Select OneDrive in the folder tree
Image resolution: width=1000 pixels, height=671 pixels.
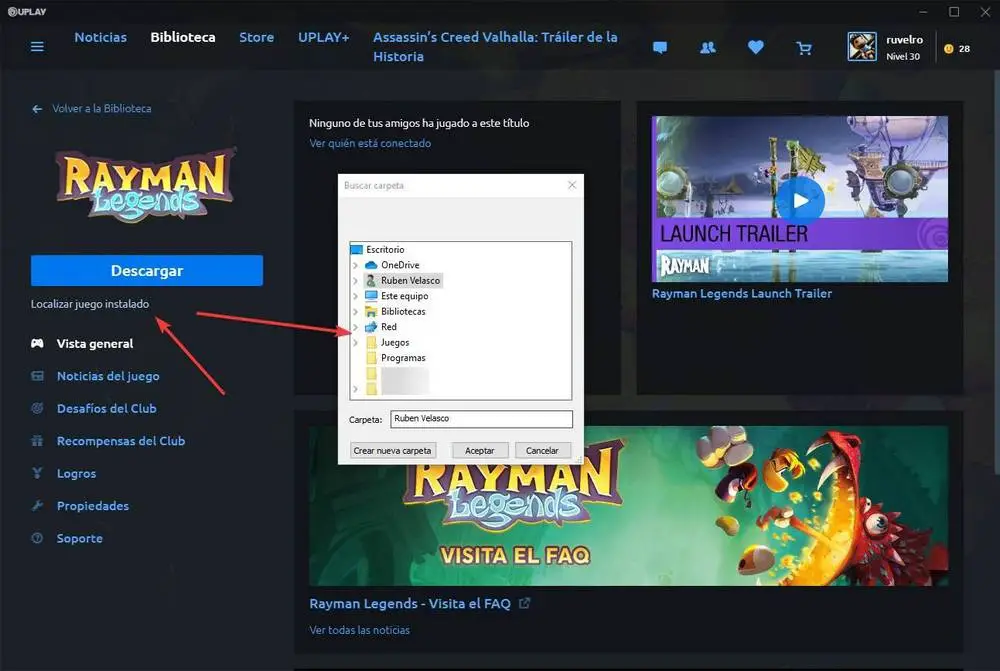coord(400,265)
